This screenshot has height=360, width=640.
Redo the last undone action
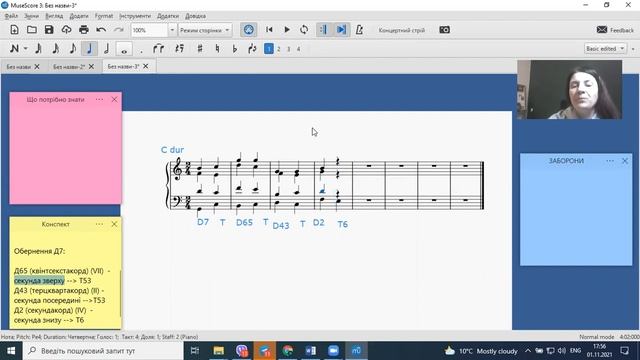(x=118, y=30)
